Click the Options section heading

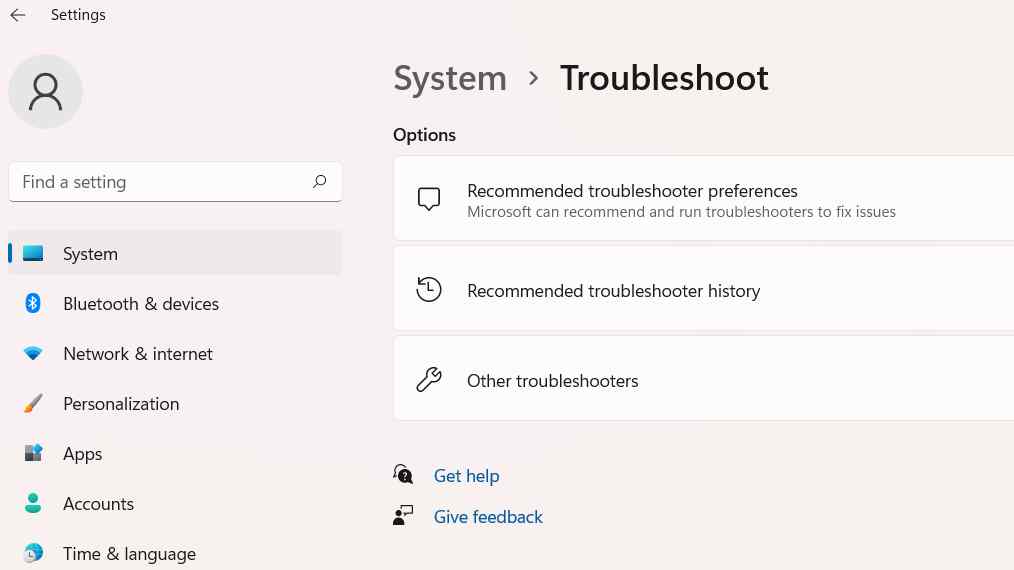click(424, 135)
